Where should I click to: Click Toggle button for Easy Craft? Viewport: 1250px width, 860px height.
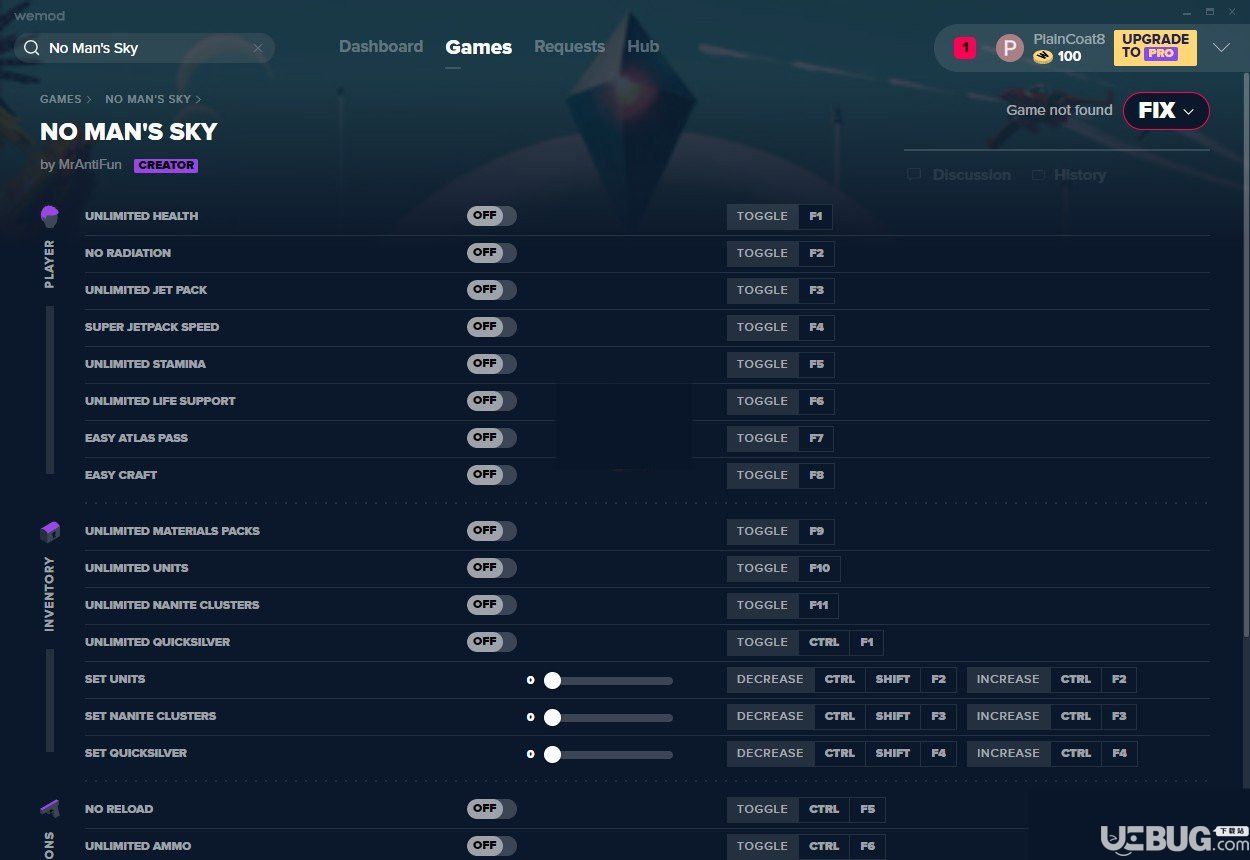[762, 475]
